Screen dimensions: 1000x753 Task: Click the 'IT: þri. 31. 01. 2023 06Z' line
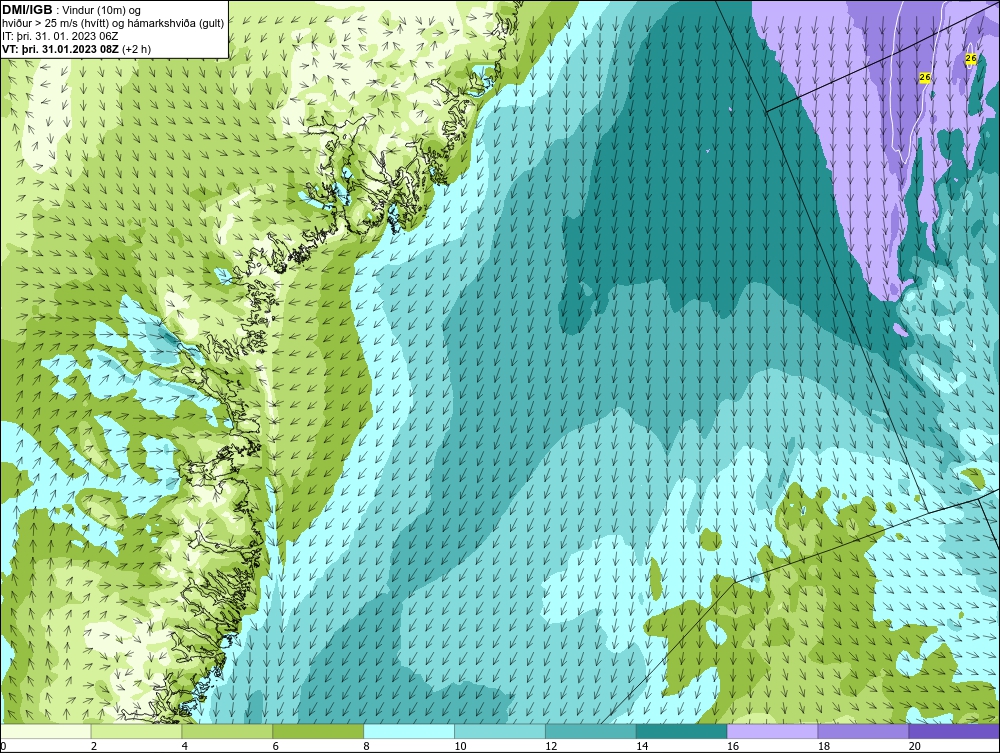coord(60,36)
